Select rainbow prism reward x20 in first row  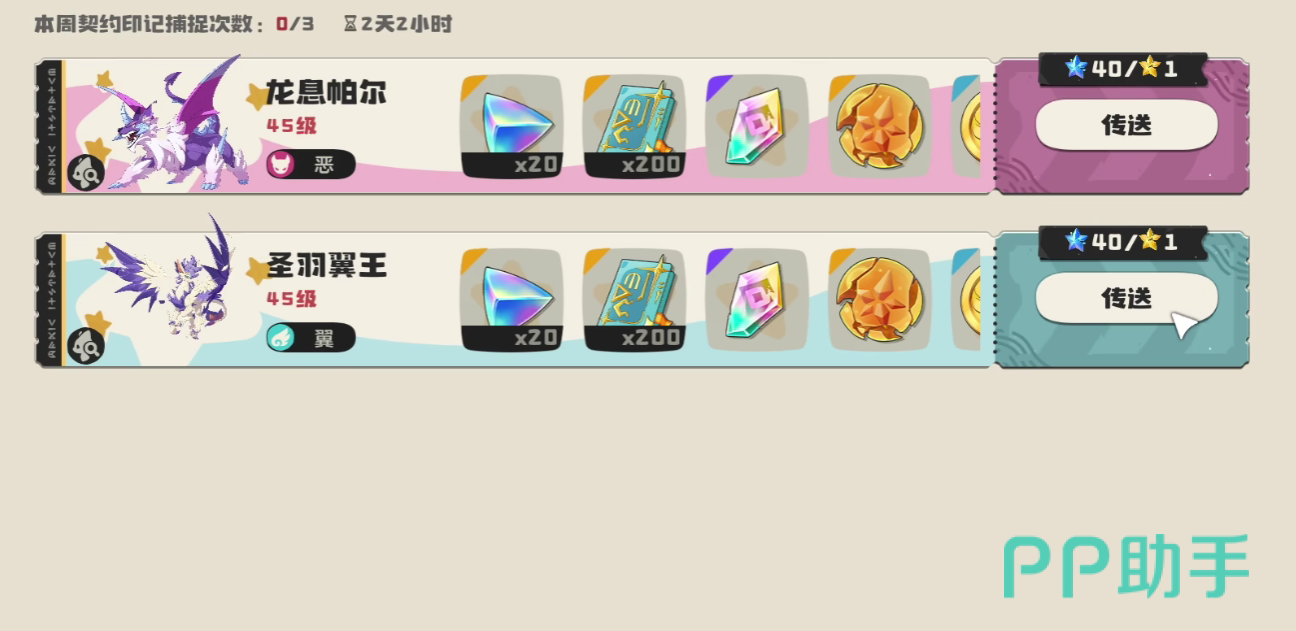[511, 127]
